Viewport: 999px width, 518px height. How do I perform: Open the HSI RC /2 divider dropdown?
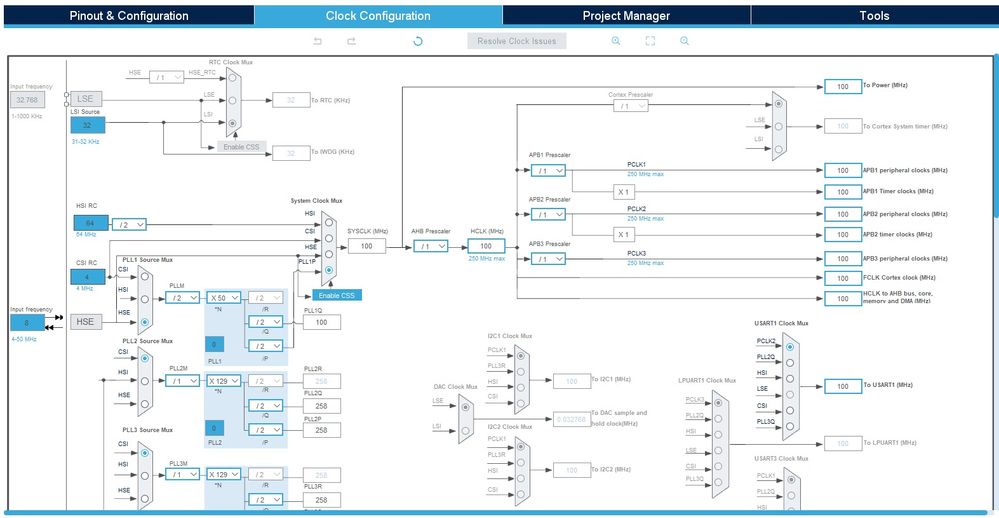[129, 224]
